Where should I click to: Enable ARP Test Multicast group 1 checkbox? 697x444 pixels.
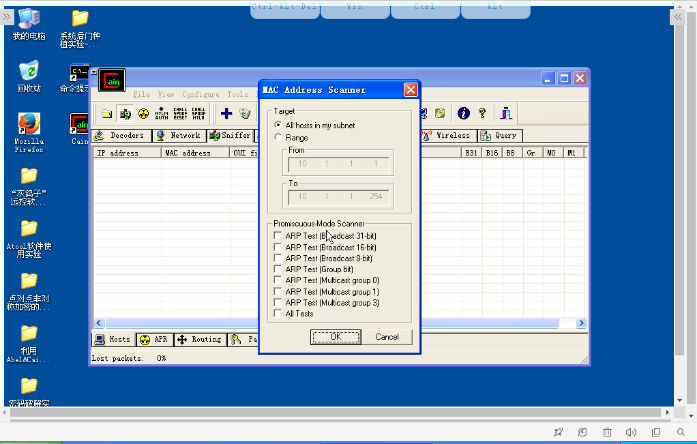coord(278,292)
